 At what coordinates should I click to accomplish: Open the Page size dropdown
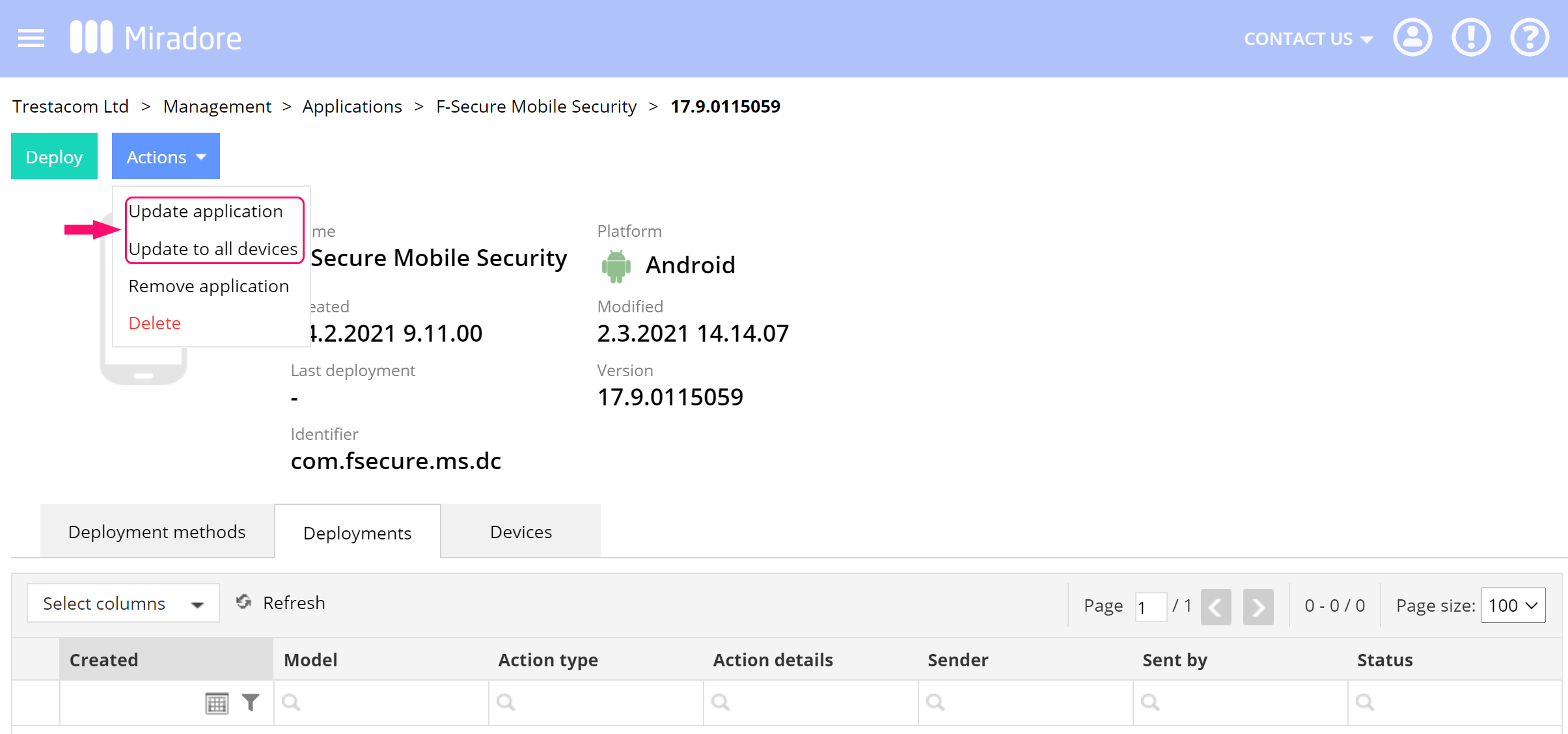click(1513, 605)
